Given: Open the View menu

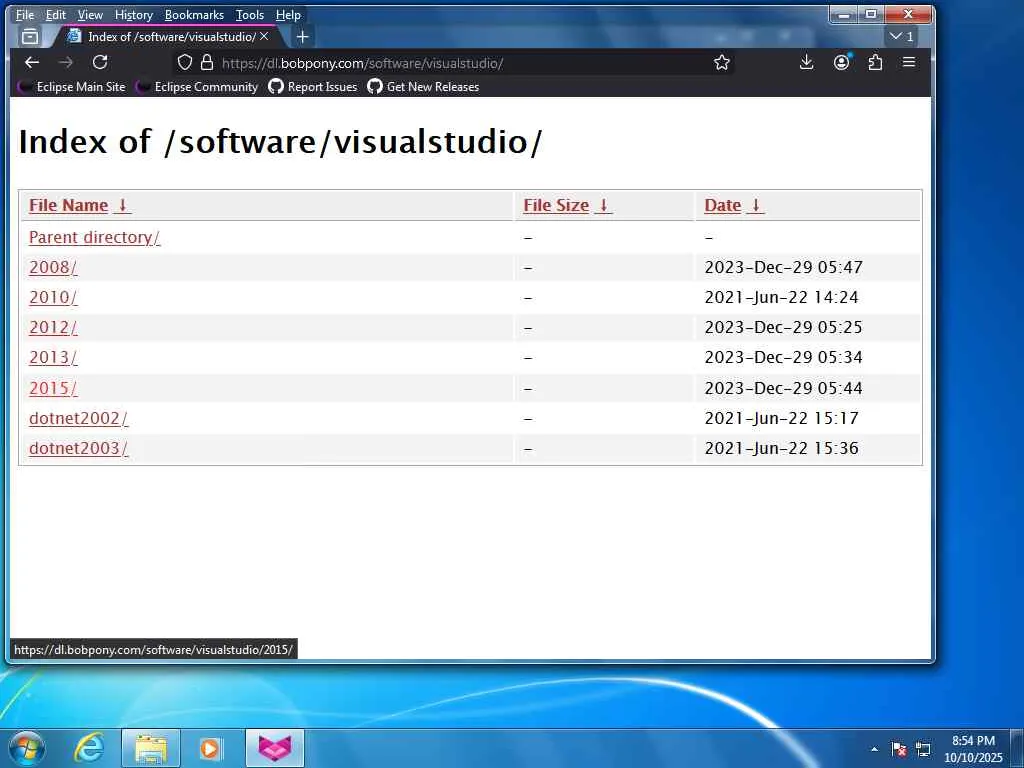Looking at the screenshot, I should point(90,14).
